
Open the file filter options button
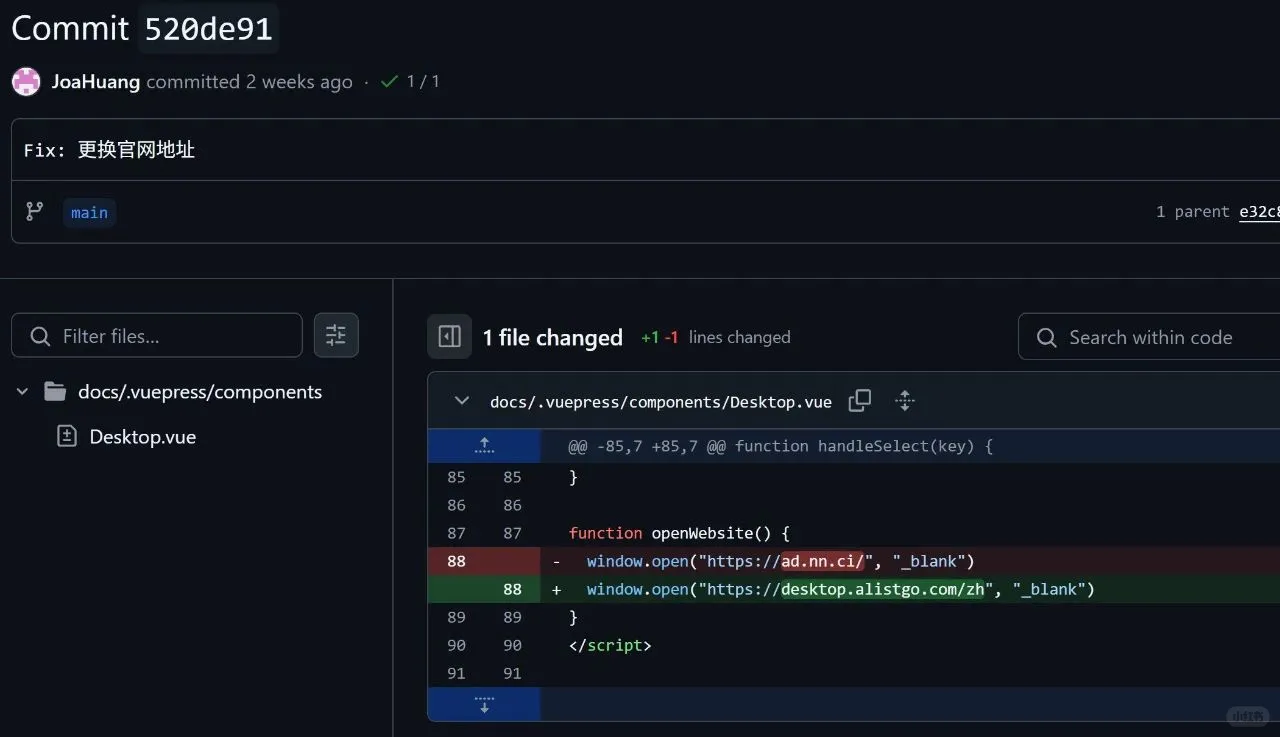[x=336, y=336]
